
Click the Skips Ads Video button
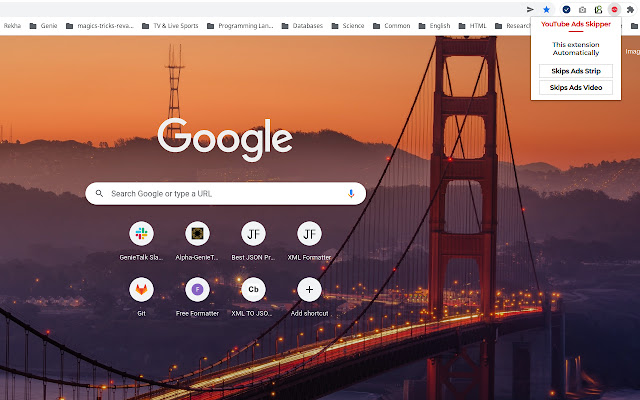576,87
